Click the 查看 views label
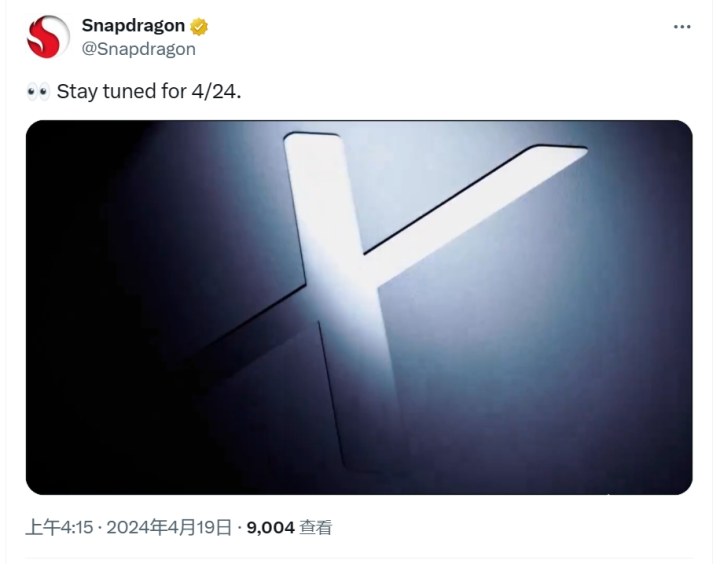The width and height of the screenshot is (720, 564). click(315, 527)
